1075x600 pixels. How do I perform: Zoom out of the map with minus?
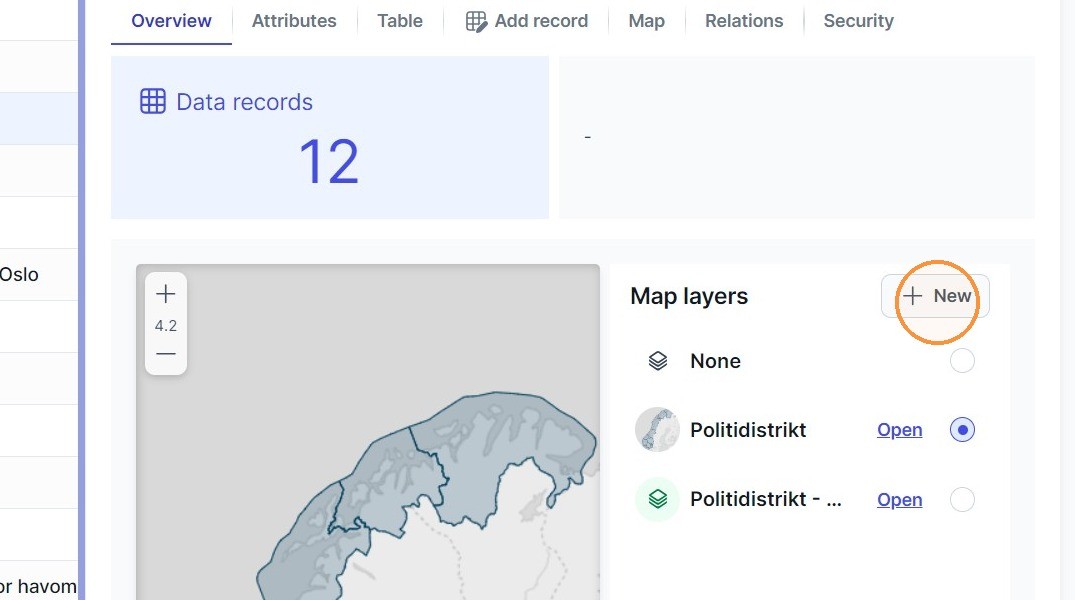point(165,354)
